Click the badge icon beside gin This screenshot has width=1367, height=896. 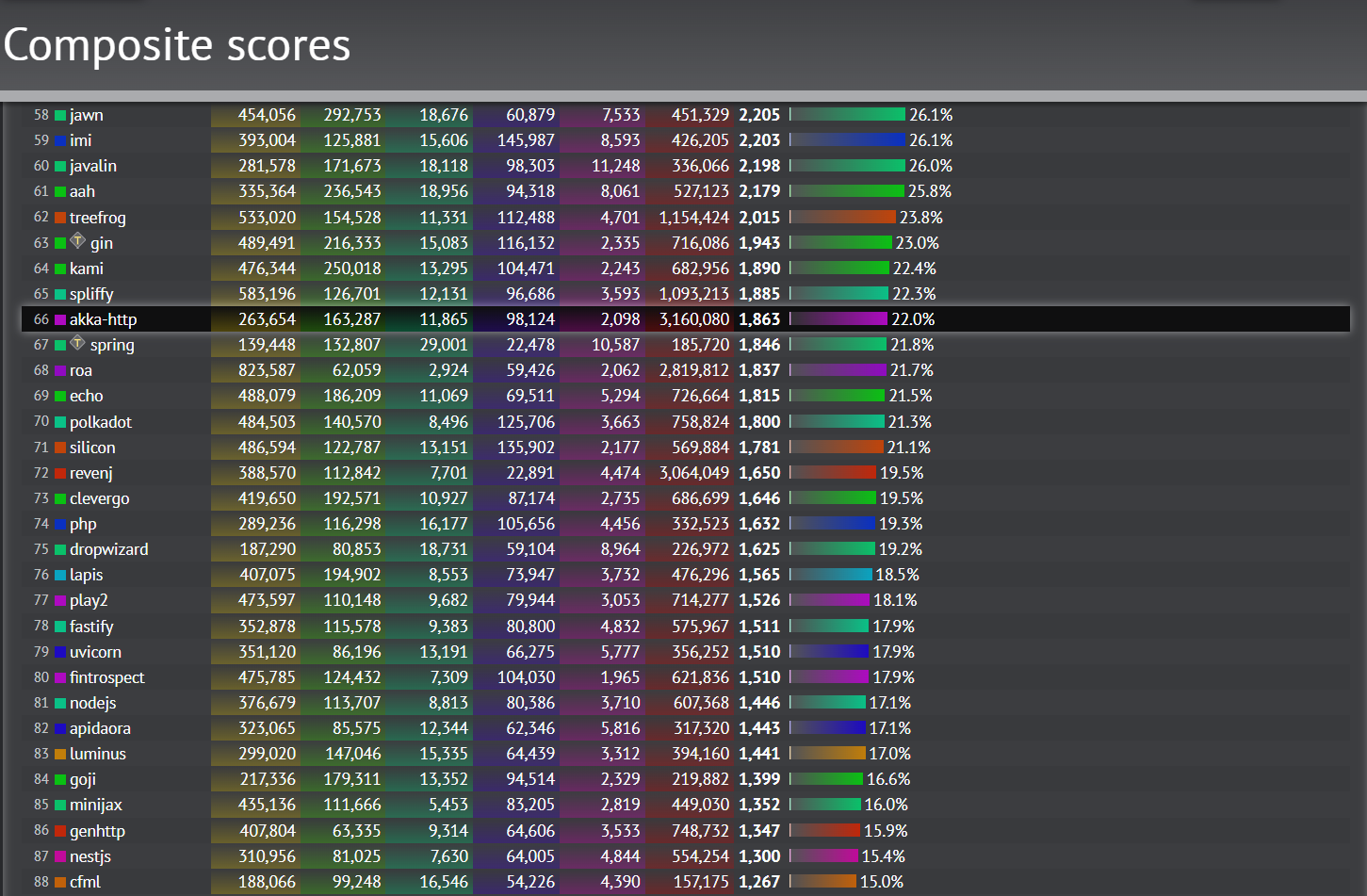point(78,241)
